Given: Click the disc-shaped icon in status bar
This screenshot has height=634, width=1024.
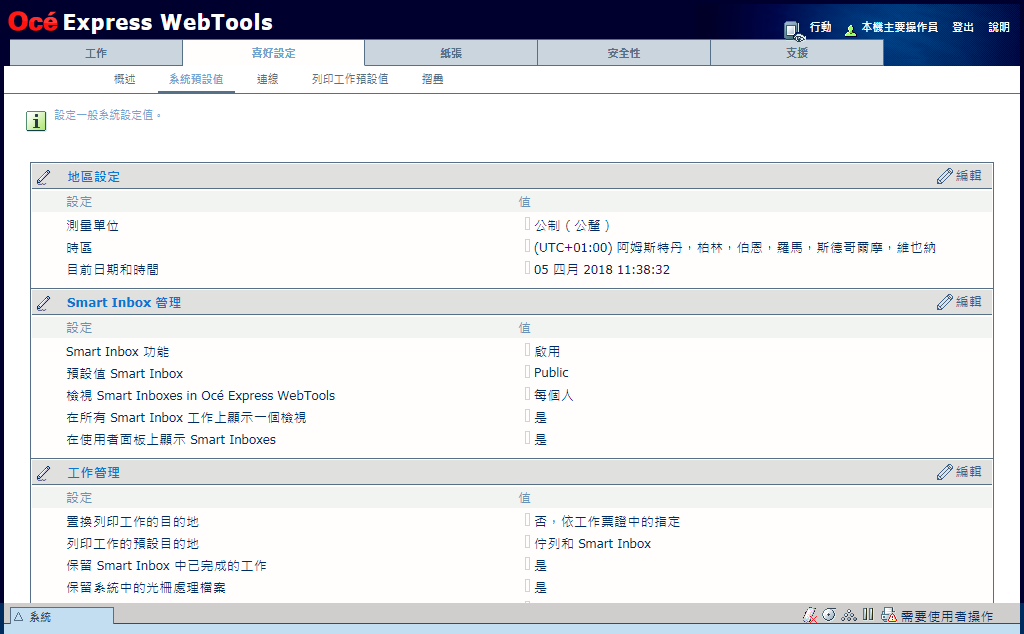Looking at the screenshot, I should click(829, 615).
